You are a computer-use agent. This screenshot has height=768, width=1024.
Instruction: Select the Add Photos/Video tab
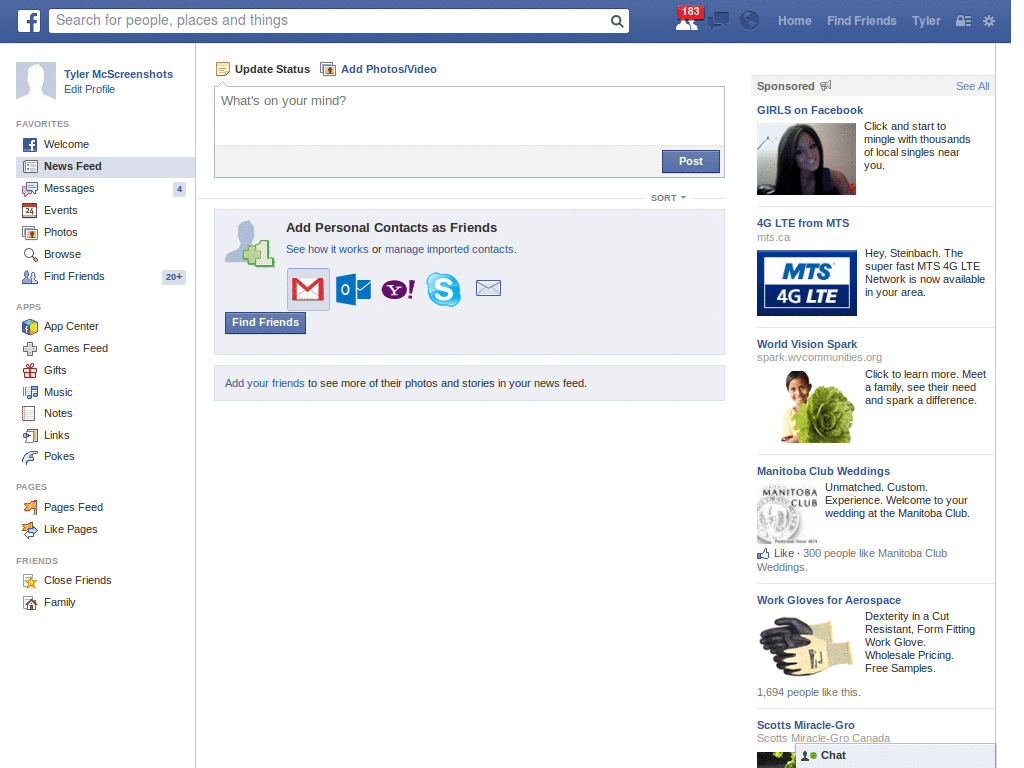379,69
